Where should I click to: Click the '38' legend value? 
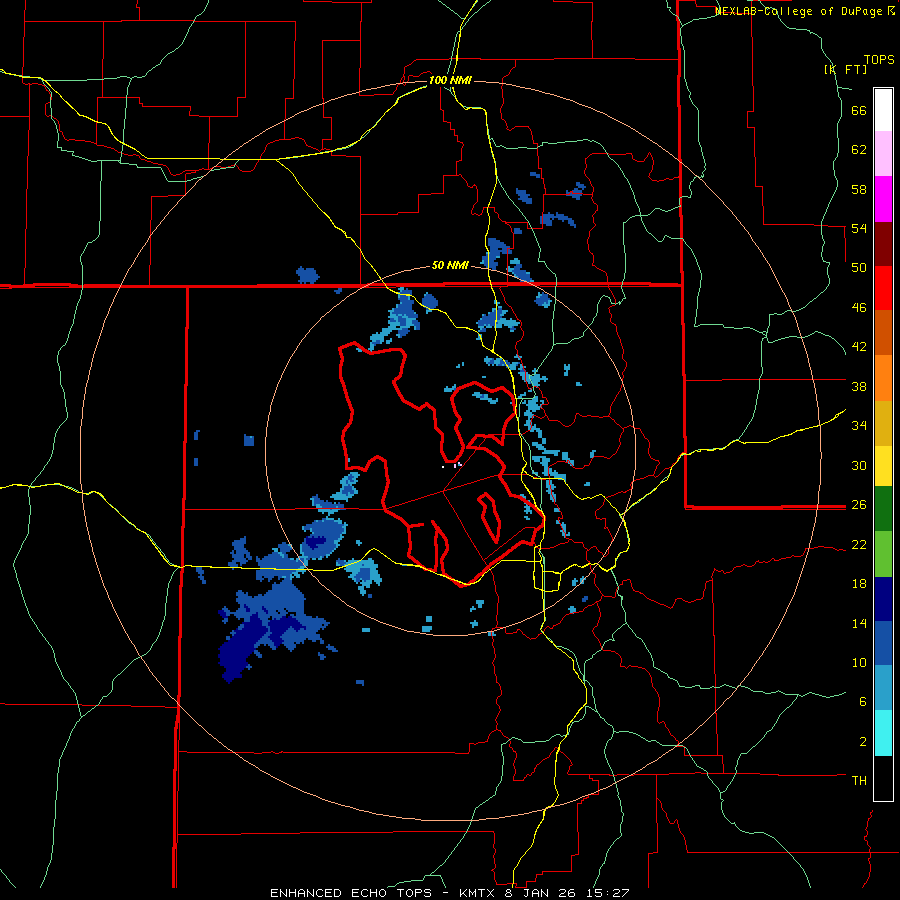click(x=859, y=386)
